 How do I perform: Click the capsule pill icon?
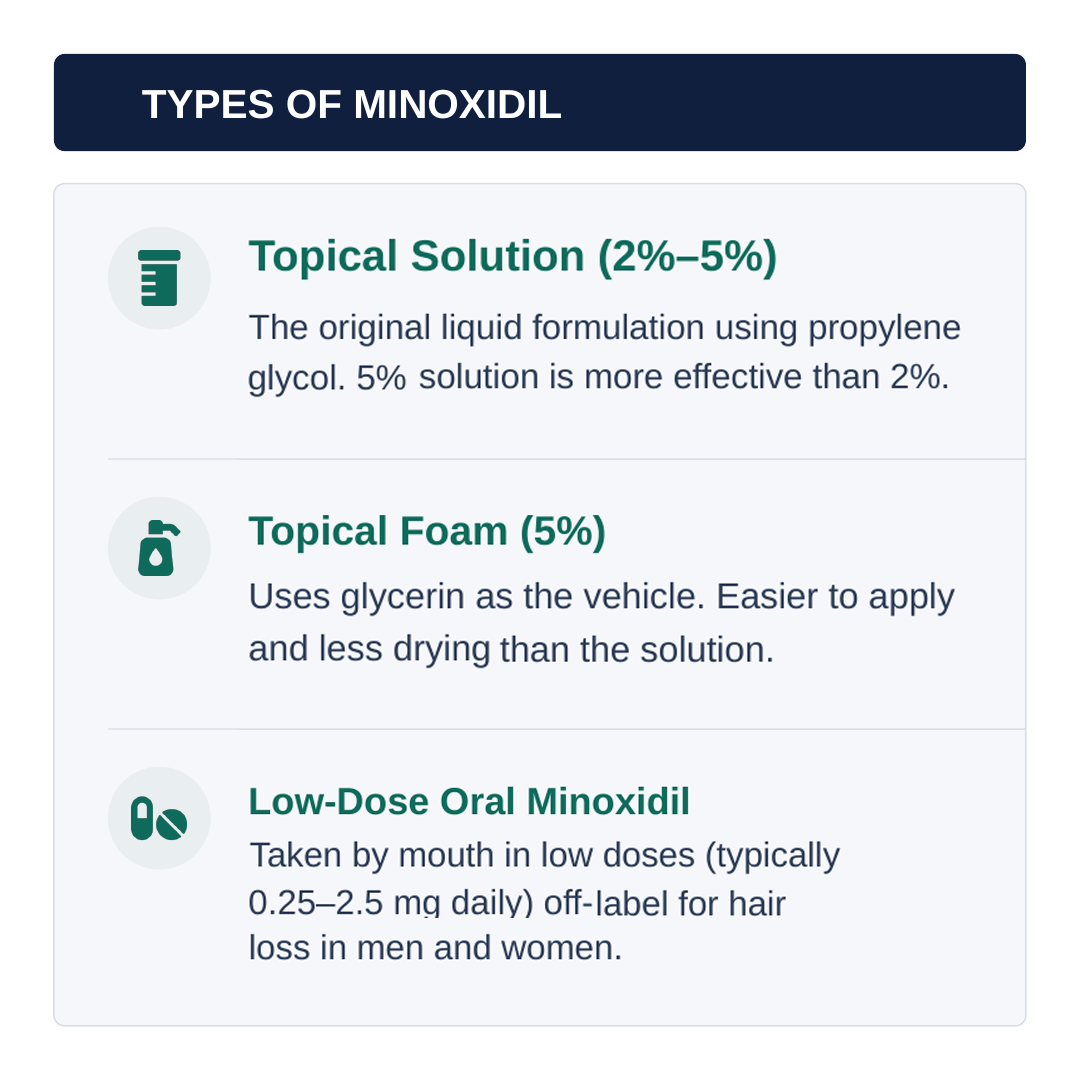tap(142, 818)
